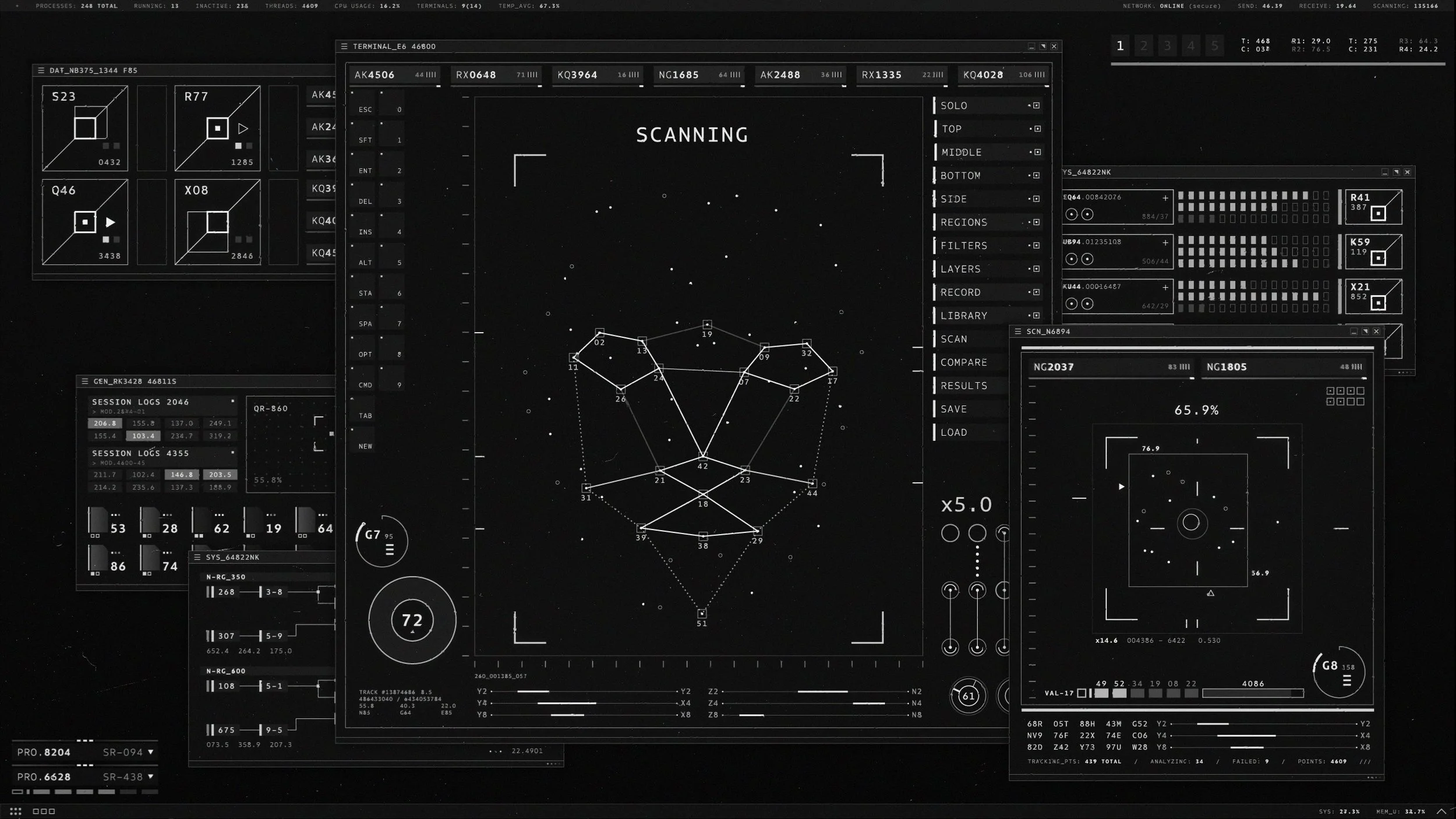Open the SR-438 dropdown arrow
This screenshot has width=1456, height=819.
point(151,776)
